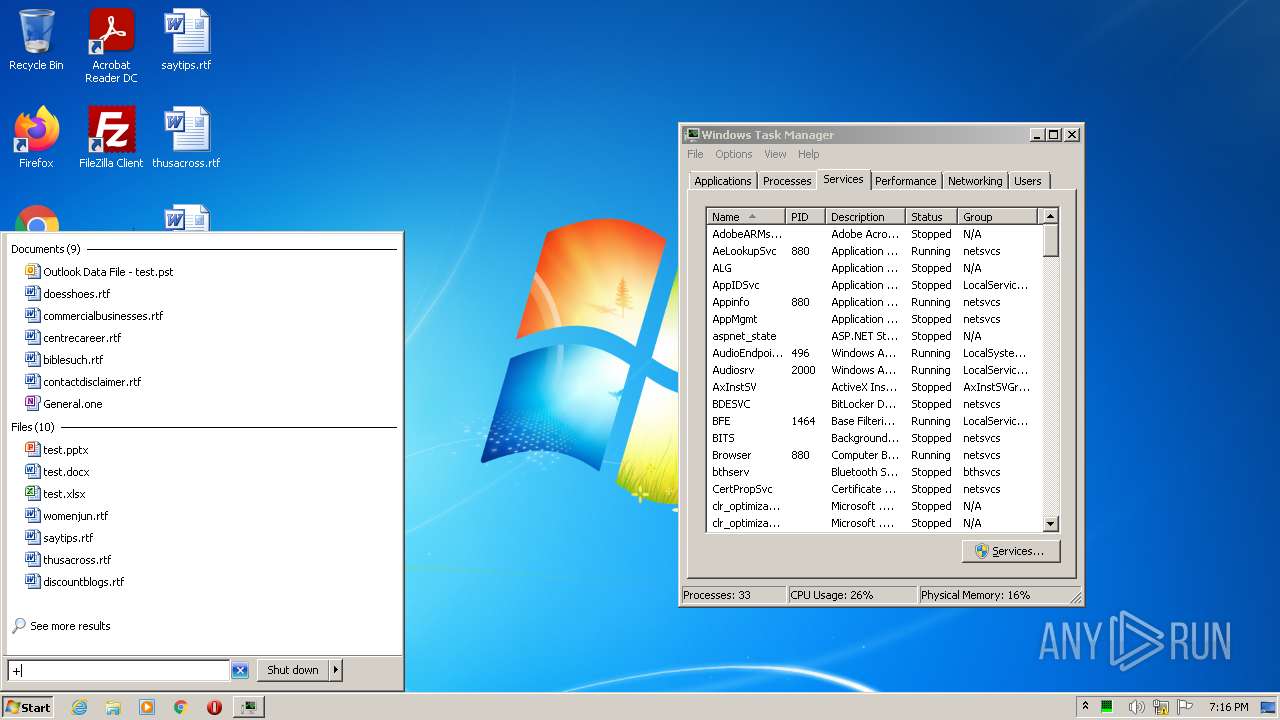Open Internet Explorer in the taskbar
The width and height of the screenshot is (1280, 720).
[79, 707]
